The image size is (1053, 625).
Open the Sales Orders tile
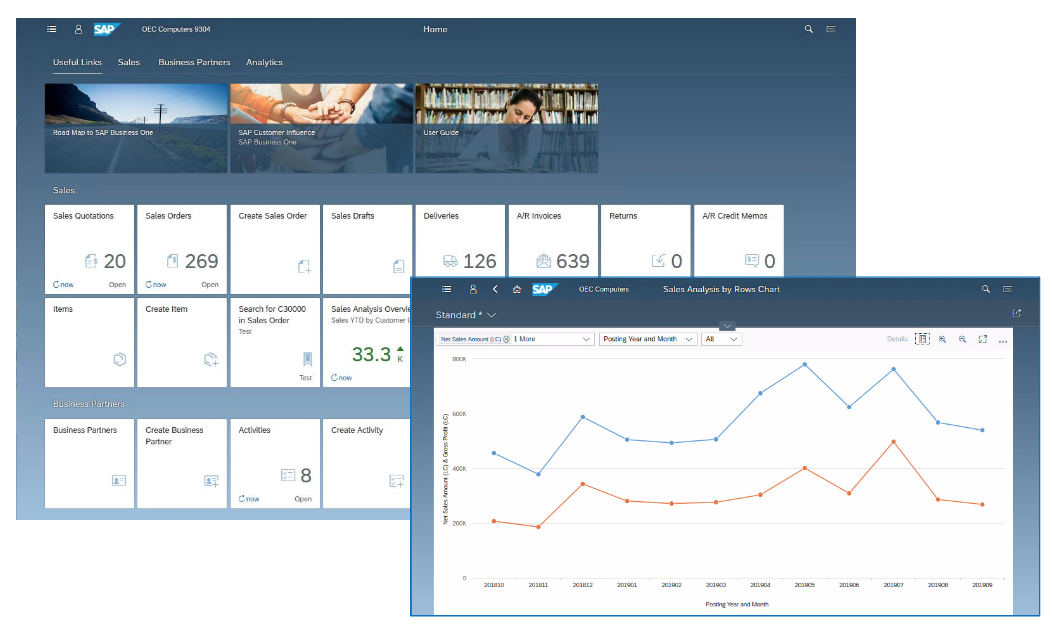pos(182,250)
